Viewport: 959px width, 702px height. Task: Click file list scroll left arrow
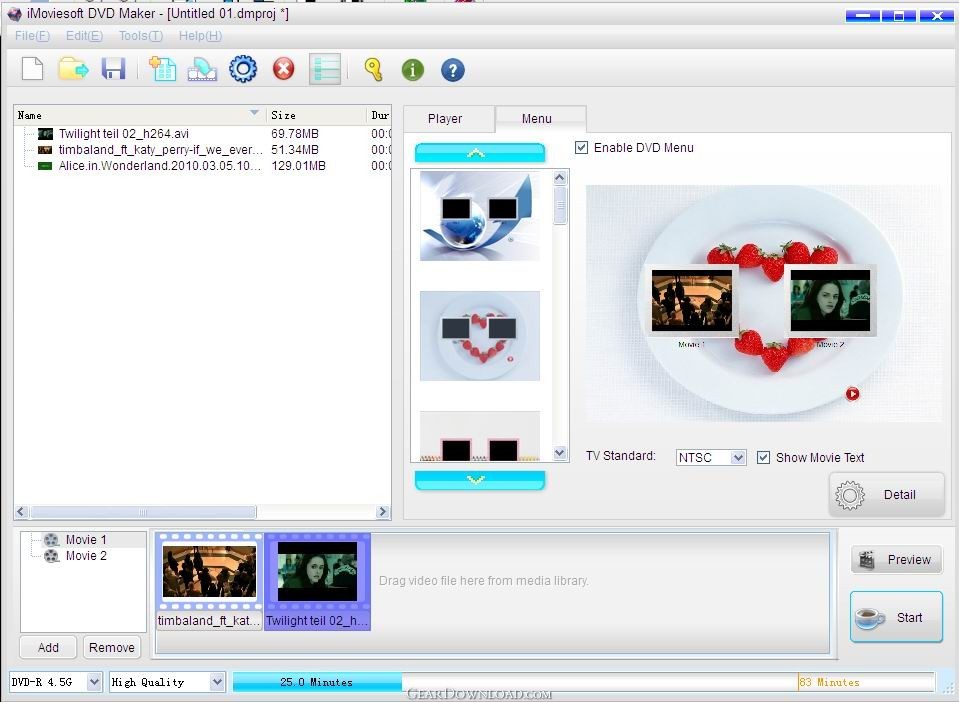[21, 512]
